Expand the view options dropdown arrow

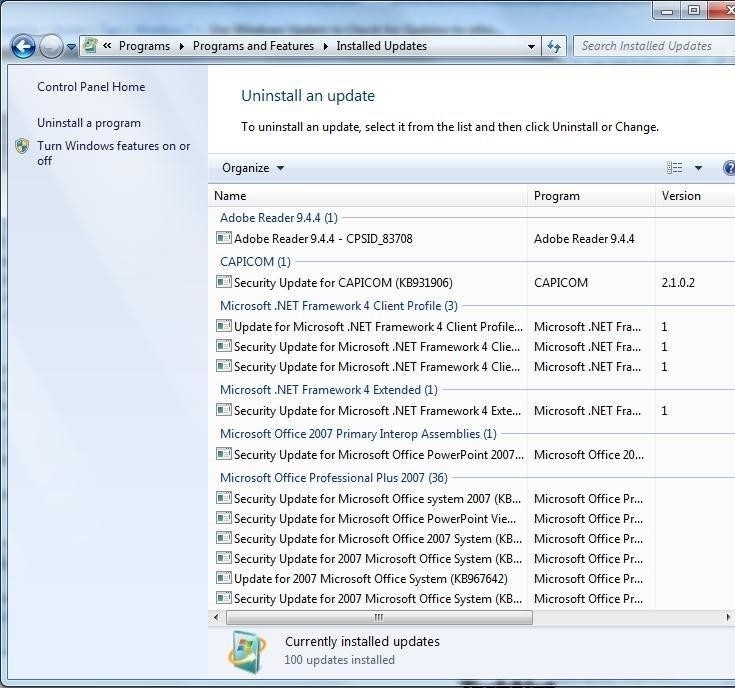[698, 168]
